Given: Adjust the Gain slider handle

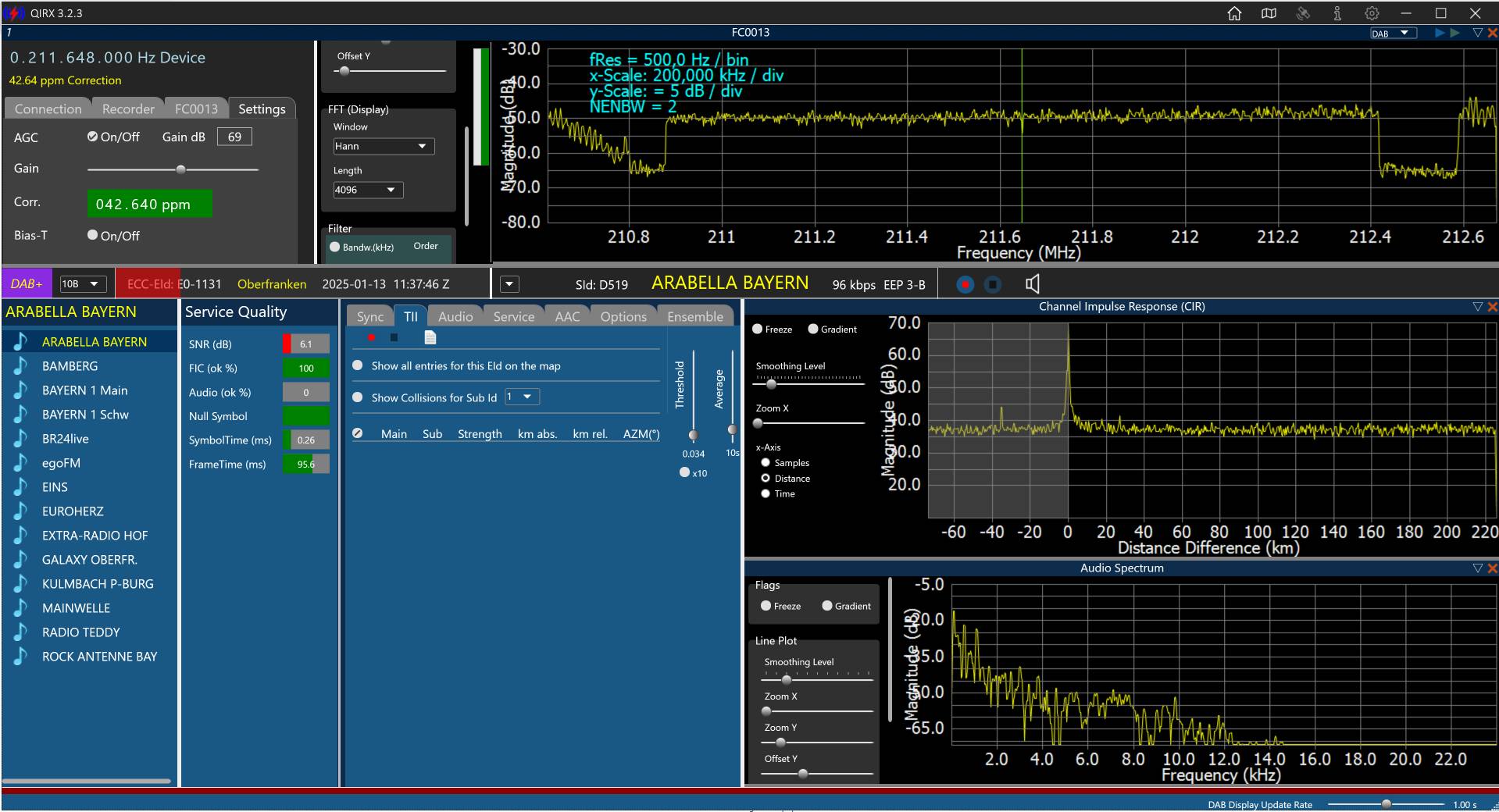Looking at the screenshot, I should [x=181, y=169].
